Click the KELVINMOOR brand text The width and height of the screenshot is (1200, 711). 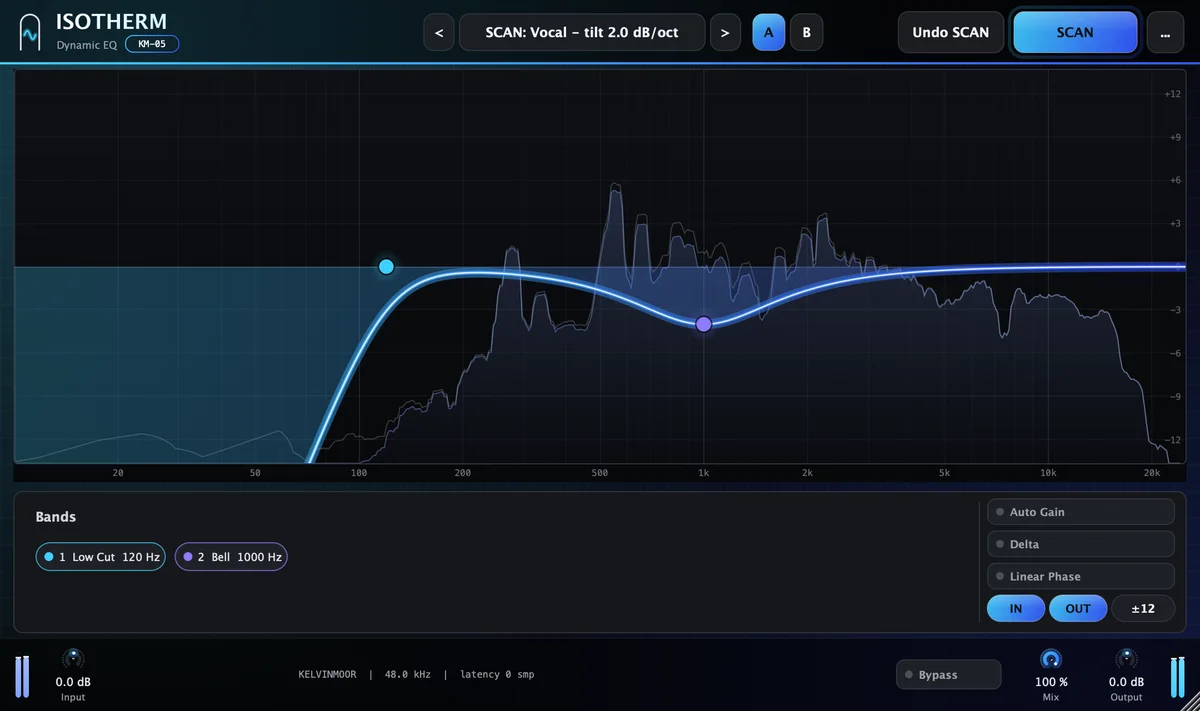pyautogui.click(x=327, y=675)
